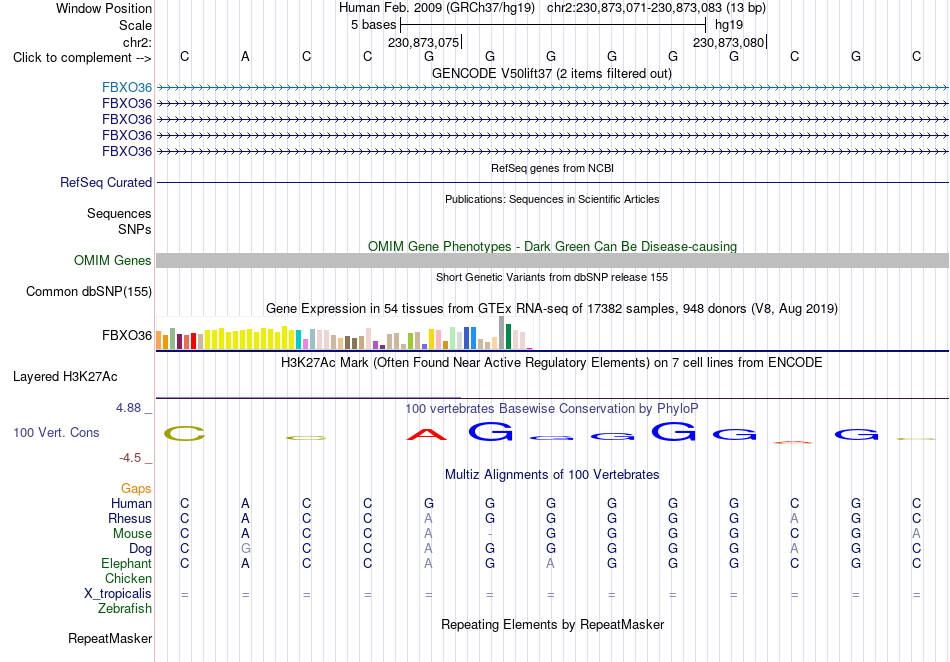Click the 4.88 PhyloP upper scale value
The height and width of the screenshot is (662, 950).
coord(128,408)
